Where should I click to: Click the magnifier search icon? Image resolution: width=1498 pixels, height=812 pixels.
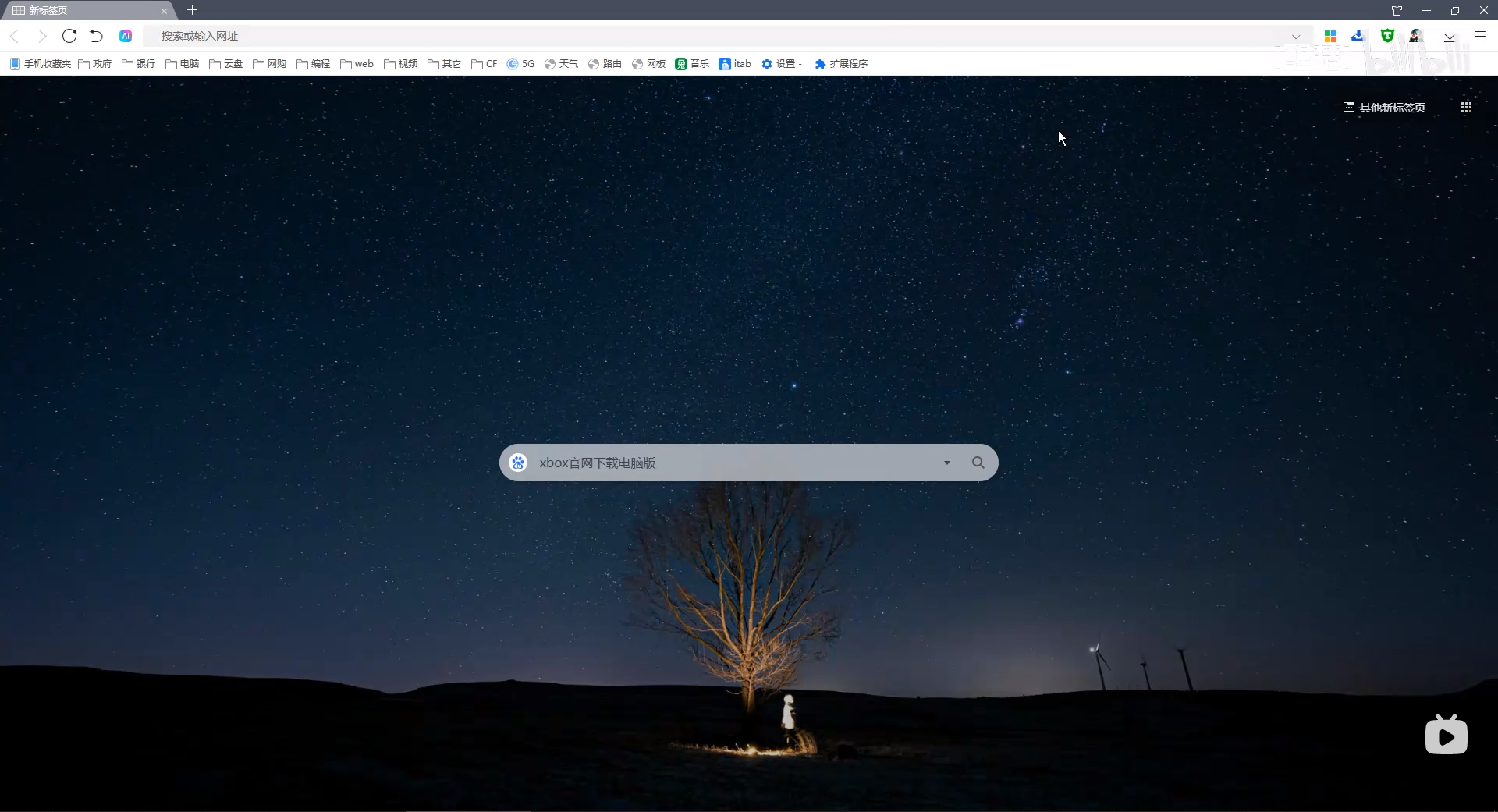coord(978,463)
